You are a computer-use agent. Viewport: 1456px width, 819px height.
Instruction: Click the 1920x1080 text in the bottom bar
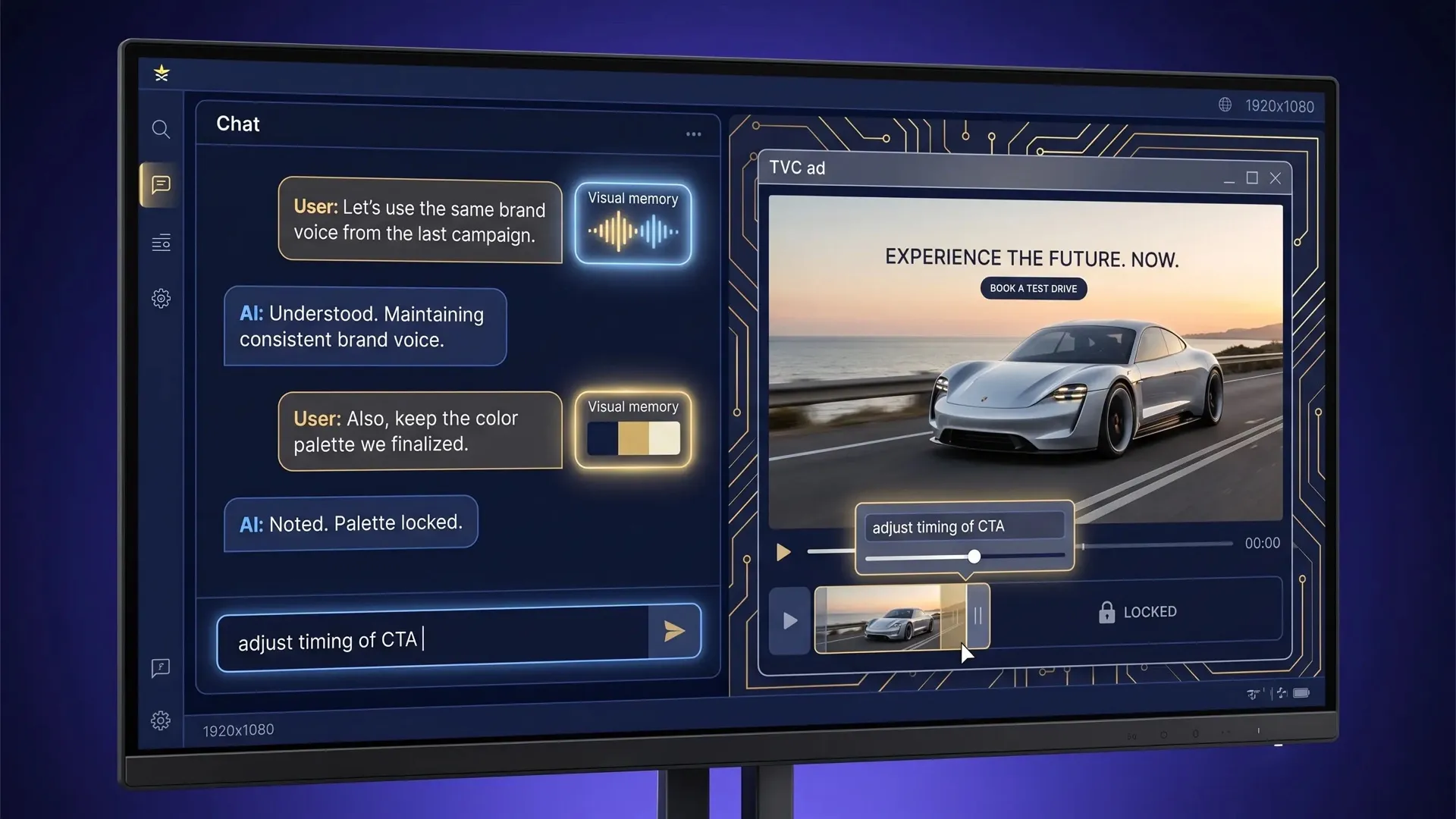coord(238,730)
